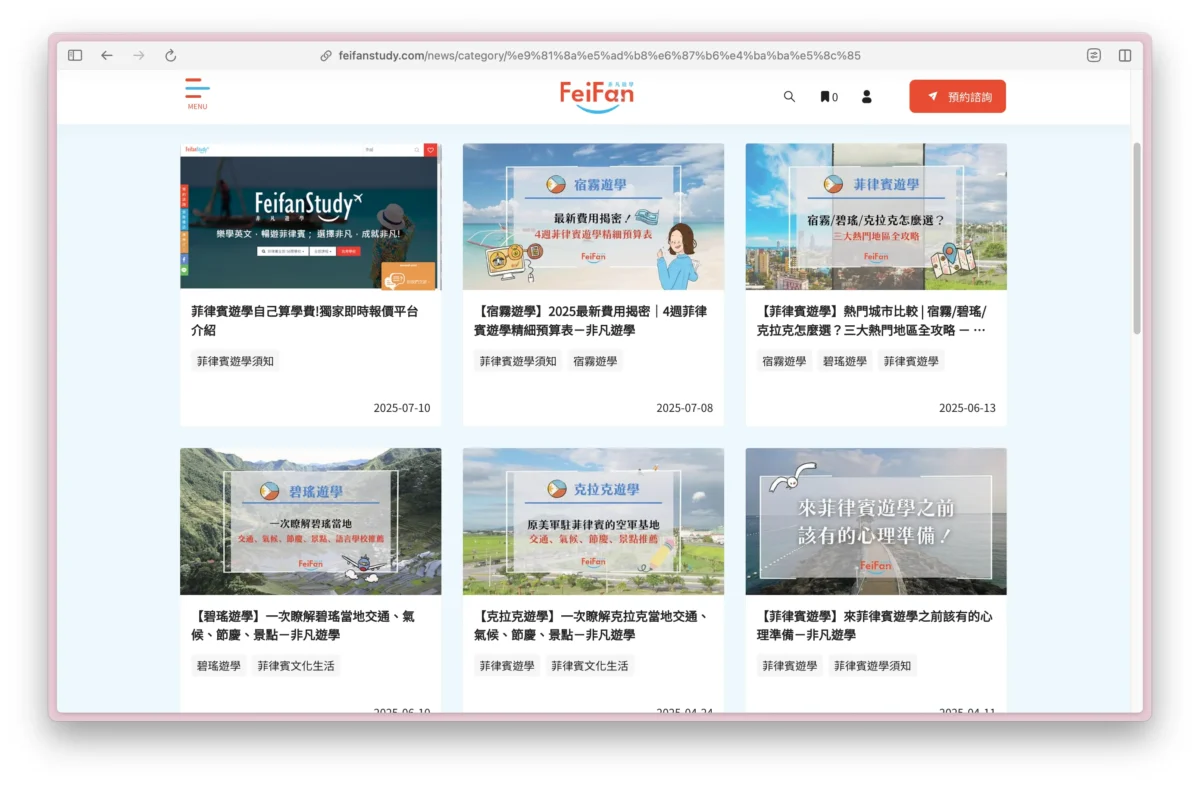This screenshot has width=1200, height=785.
Task: Open the hamburger MENU icon
Action: coord(197,93)
